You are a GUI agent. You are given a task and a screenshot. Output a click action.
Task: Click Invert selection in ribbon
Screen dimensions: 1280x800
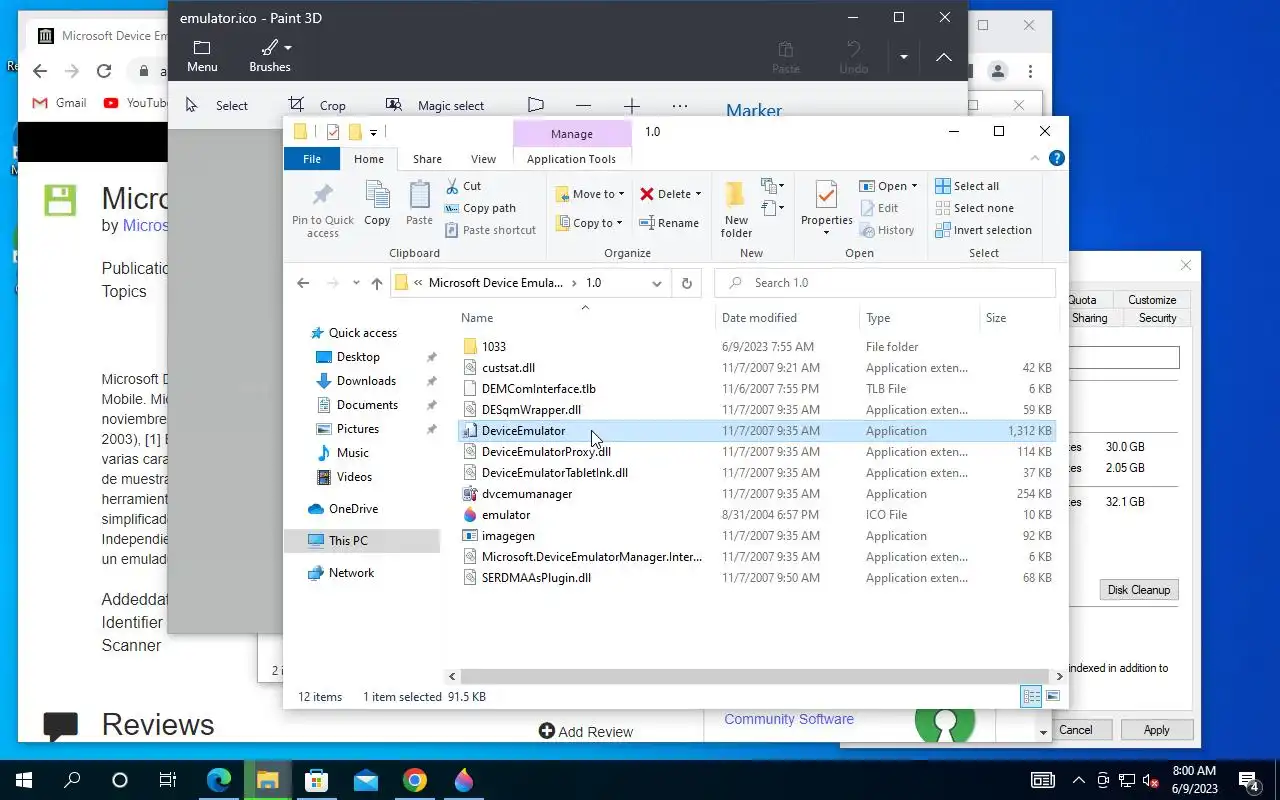pos(984,230)
